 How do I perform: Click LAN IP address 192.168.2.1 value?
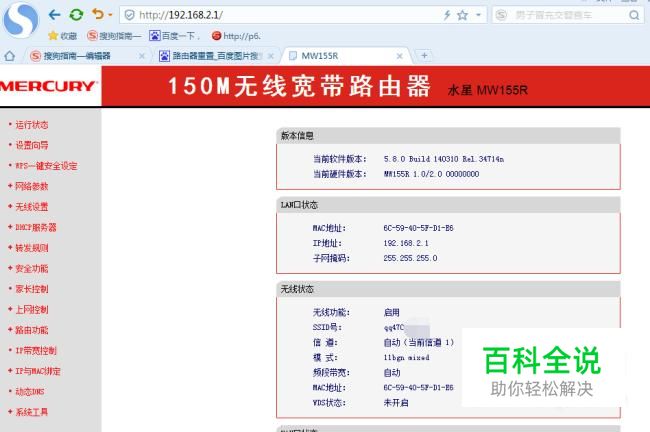pos(406,243)
